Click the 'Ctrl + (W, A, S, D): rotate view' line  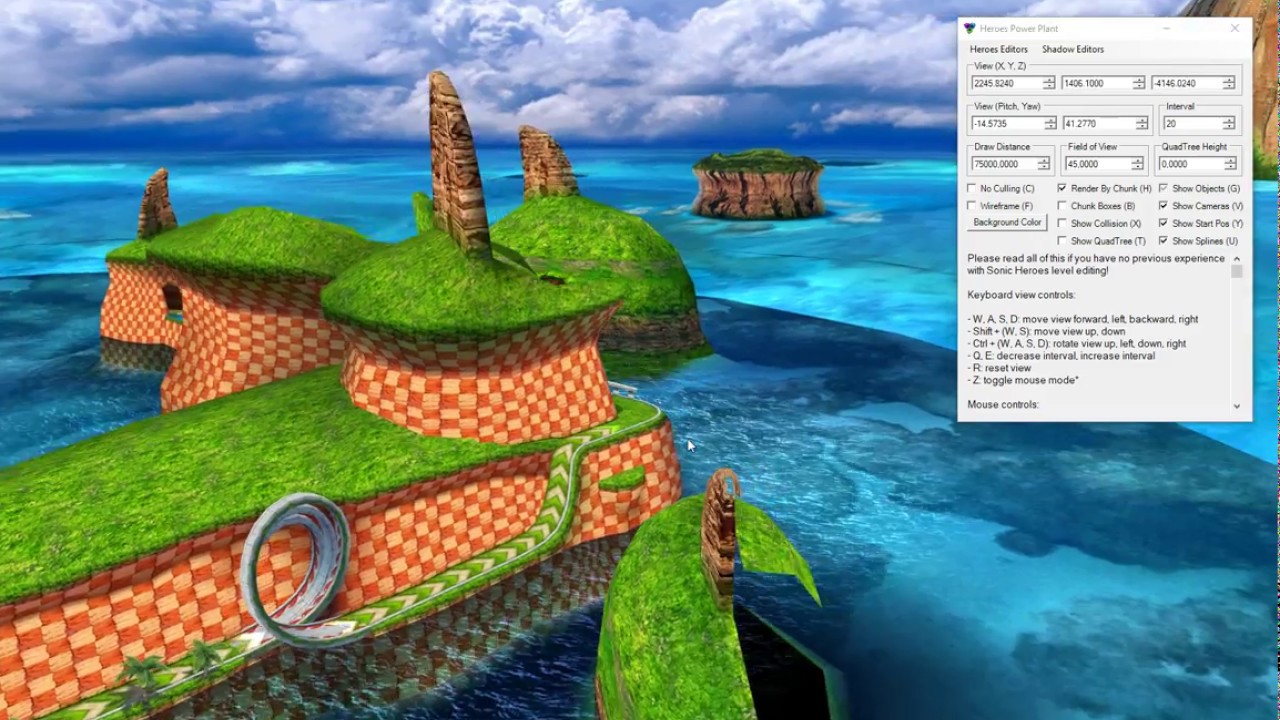(x=1077, y=343)
